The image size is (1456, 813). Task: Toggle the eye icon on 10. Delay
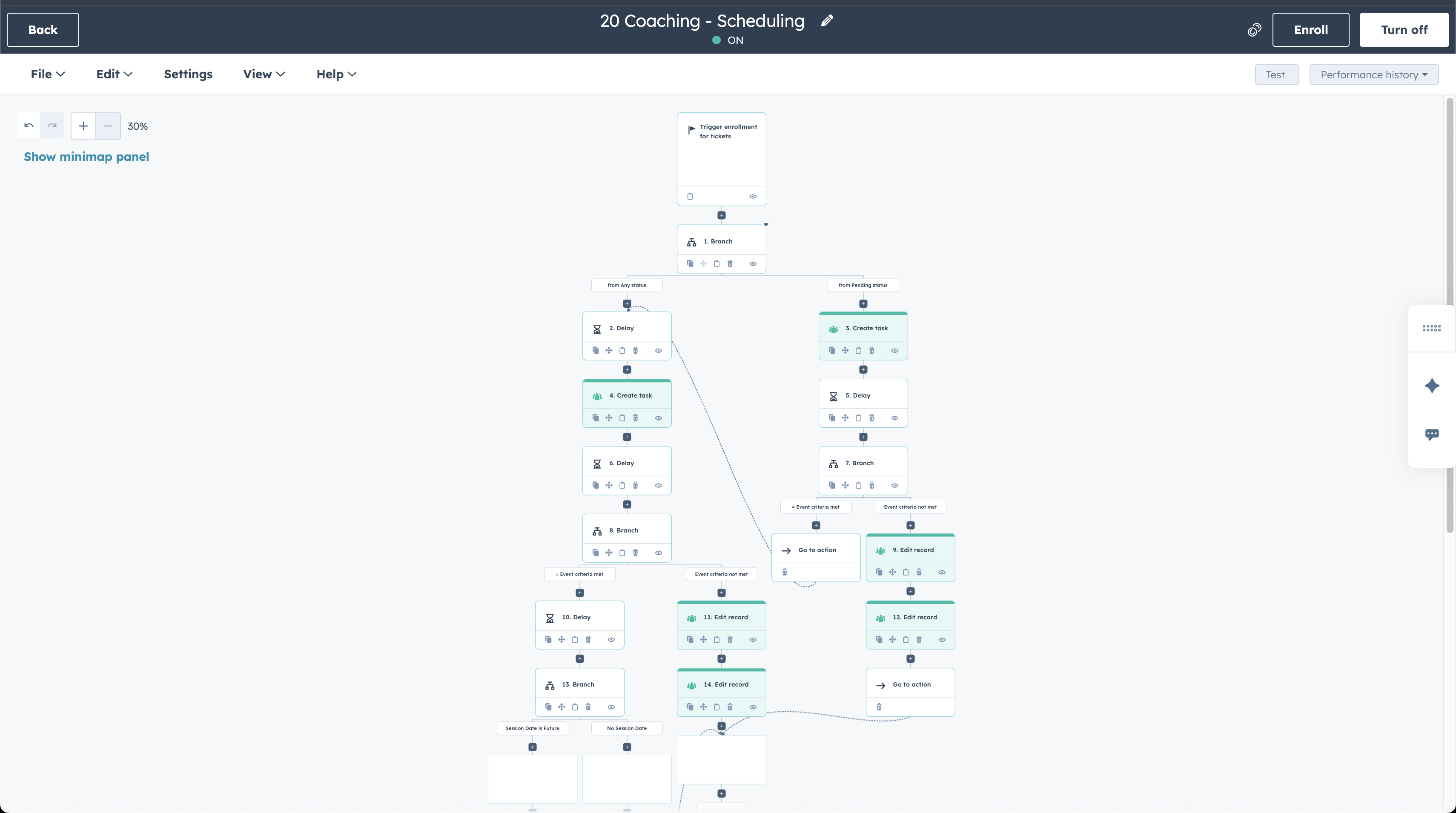[x=611, y=640]
